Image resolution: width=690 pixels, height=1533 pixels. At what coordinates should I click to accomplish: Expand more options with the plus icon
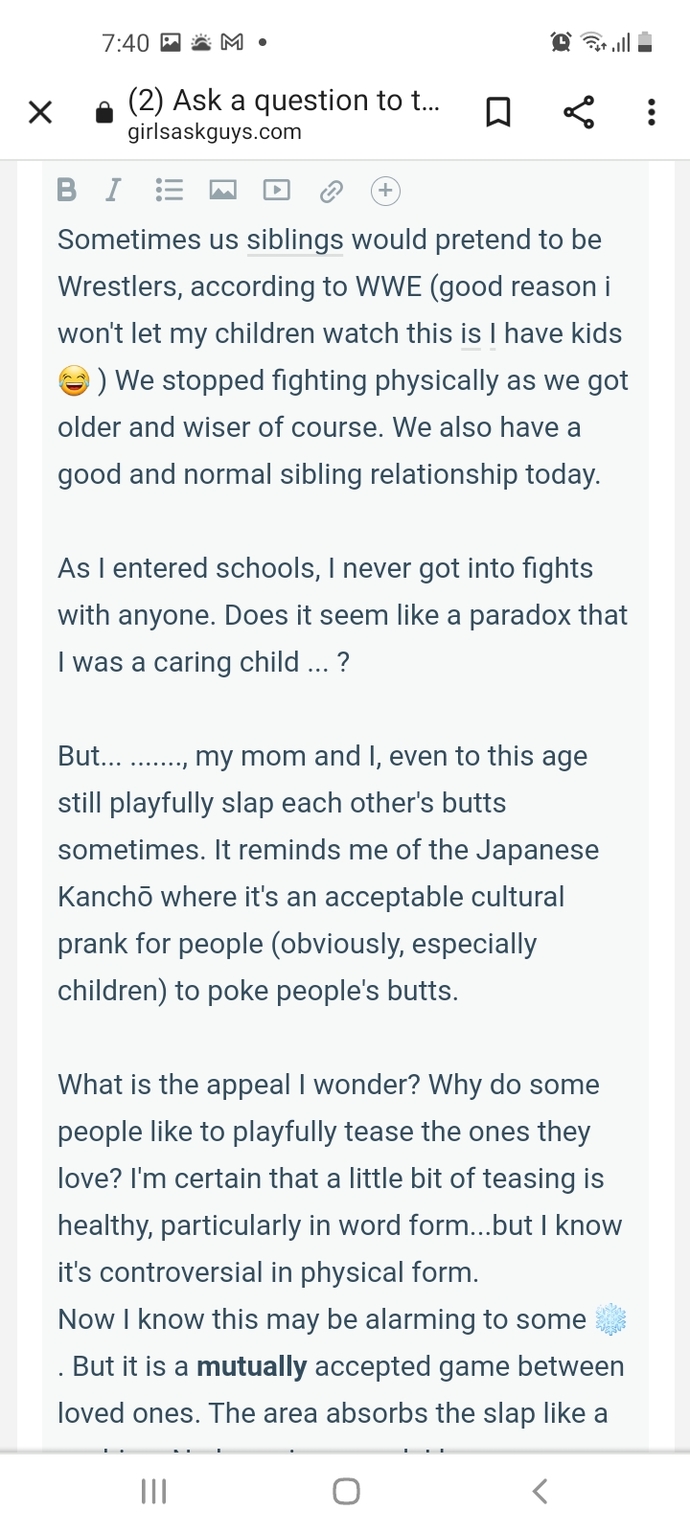(x=386, y=190)
